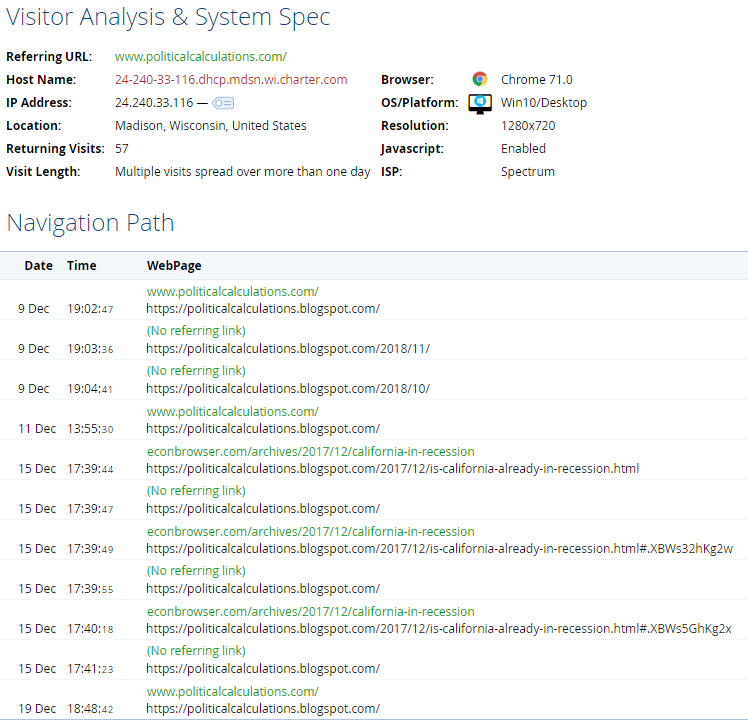
Task: Click the Navigation Path heading
Action: coord(91,223)
